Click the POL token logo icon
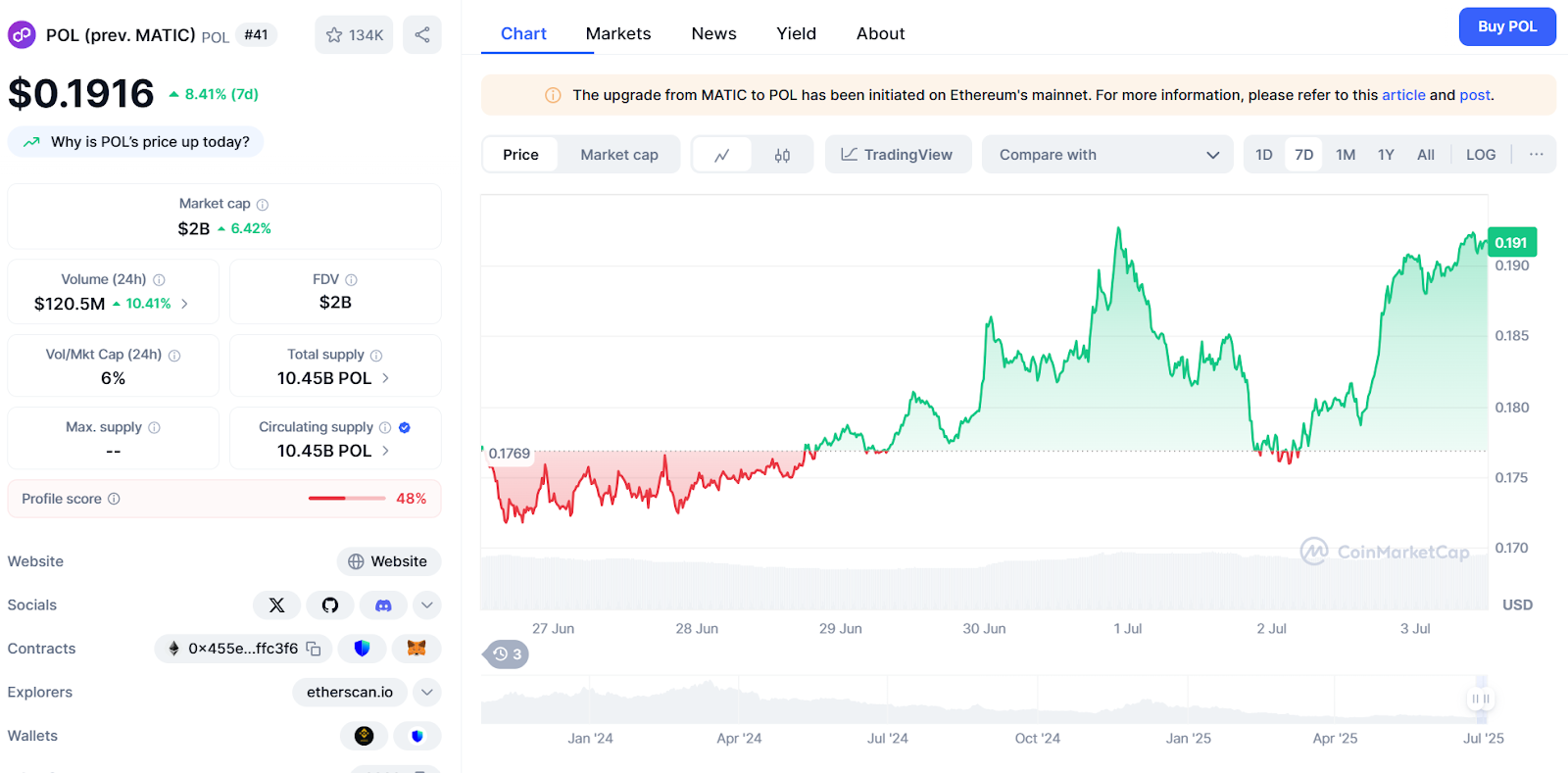 coord(22,35)
